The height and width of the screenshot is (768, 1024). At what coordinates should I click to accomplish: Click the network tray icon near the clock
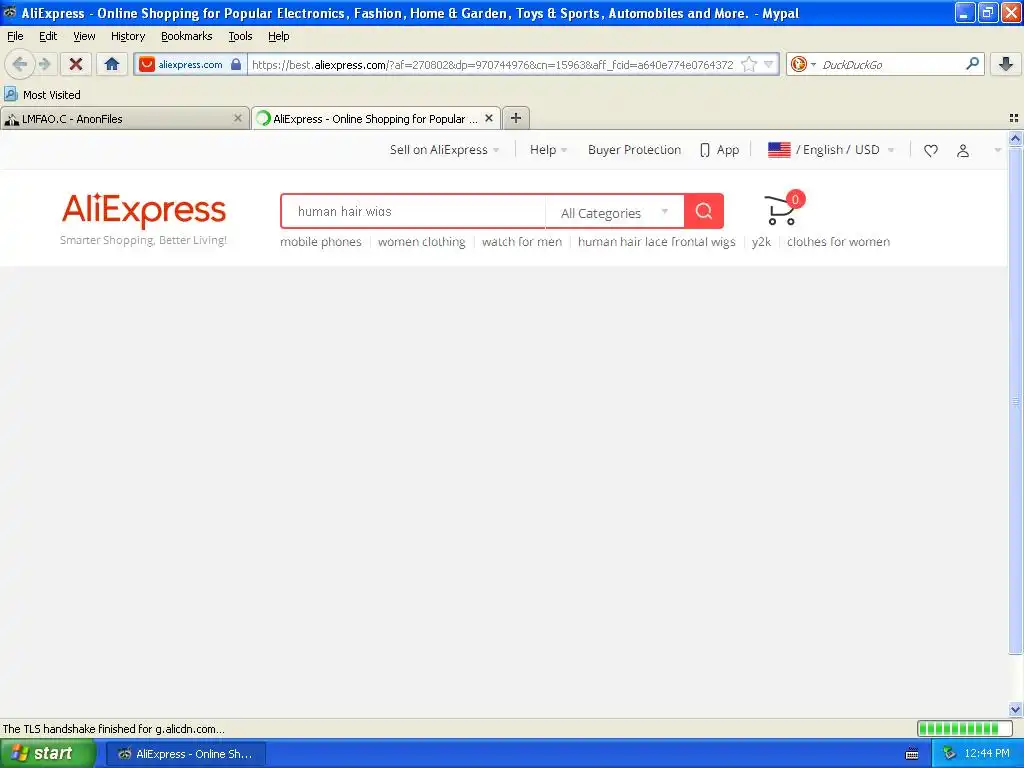pos(950,754)
